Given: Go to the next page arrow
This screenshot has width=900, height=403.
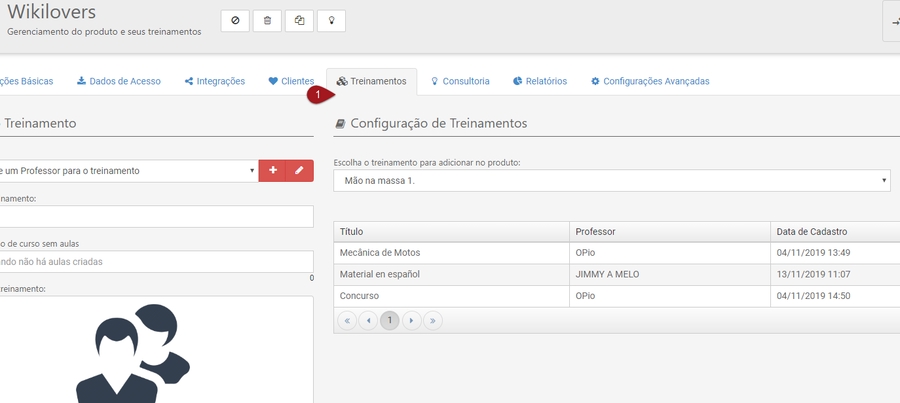Looking at the screenshot, I should pos(411,321).
